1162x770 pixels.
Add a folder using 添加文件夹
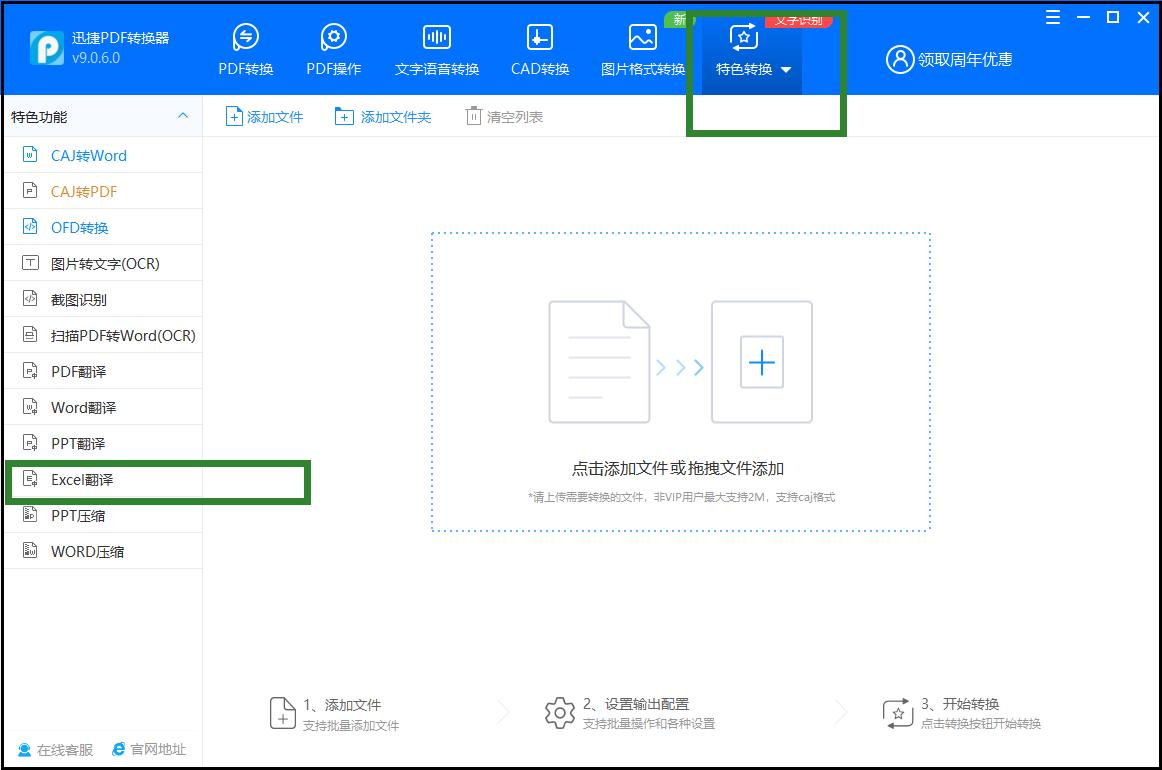(x=383, y=116)
